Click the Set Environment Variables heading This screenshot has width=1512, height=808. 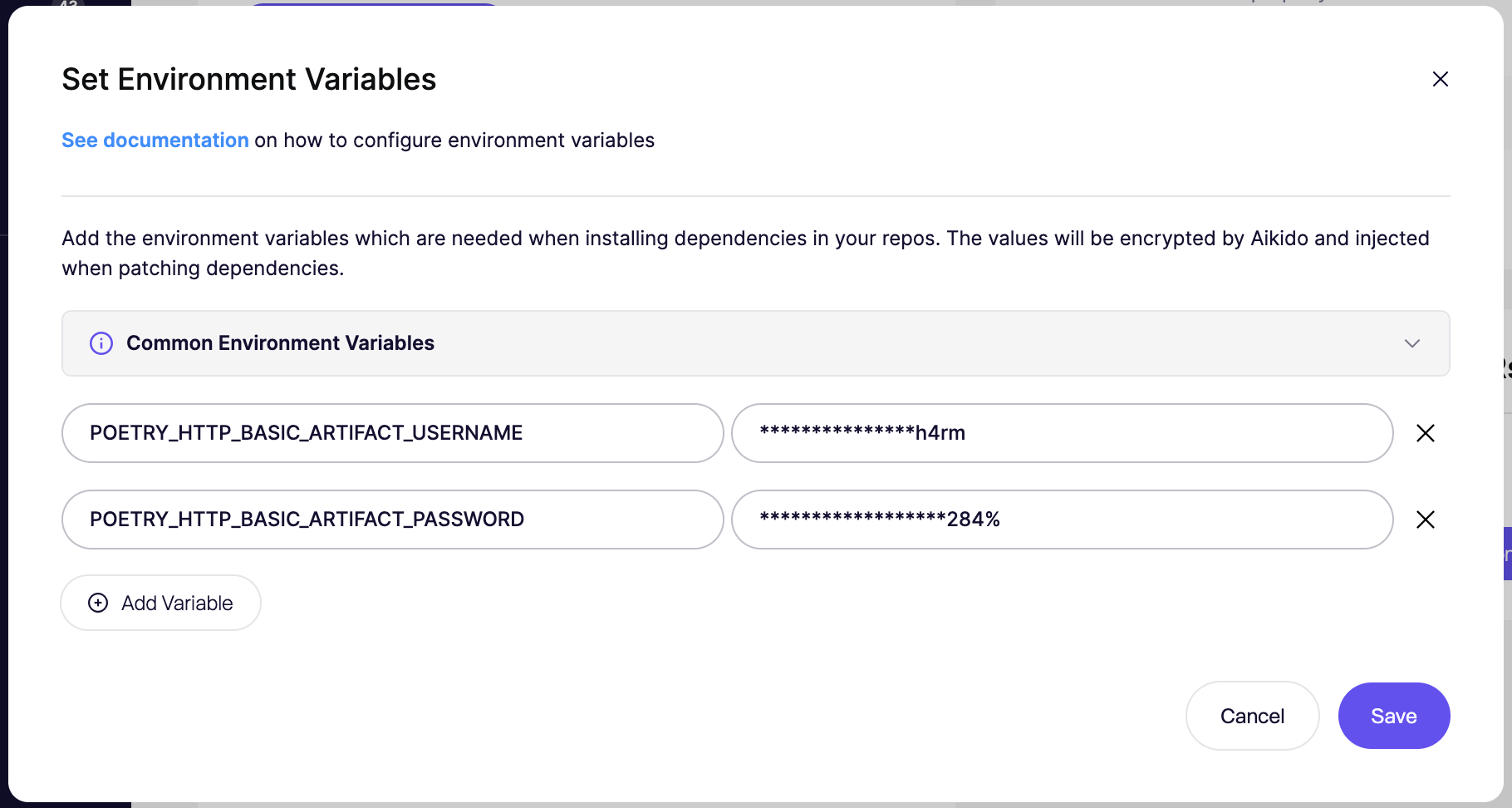coord(248,80)
